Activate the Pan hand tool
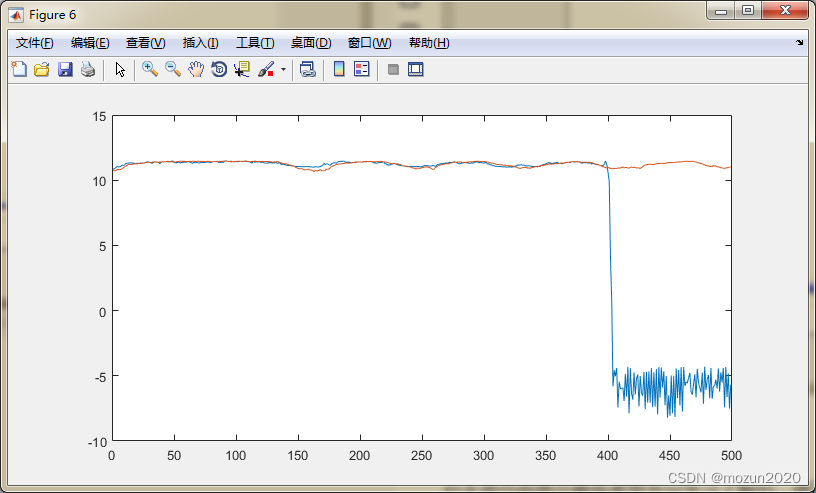 [196, 69]
